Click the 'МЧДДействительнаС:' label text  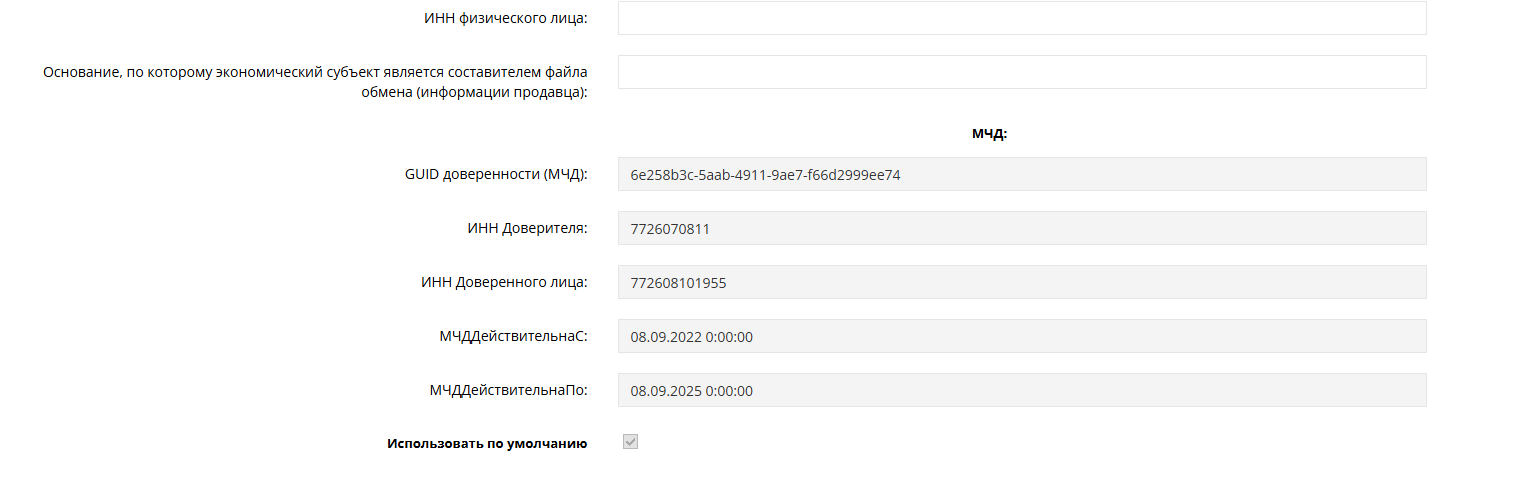[506, 336]
